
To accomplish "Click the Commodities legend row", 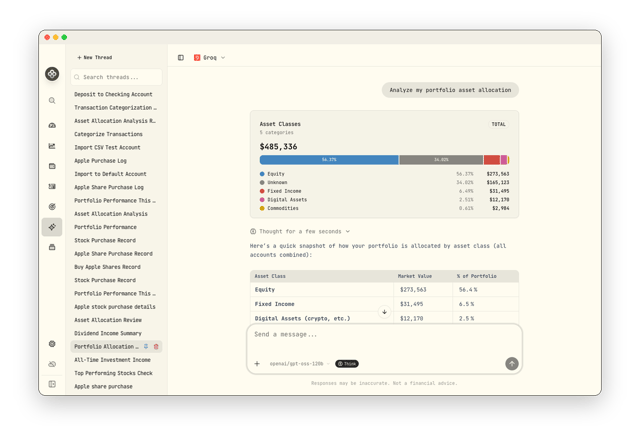I will 384,208.
